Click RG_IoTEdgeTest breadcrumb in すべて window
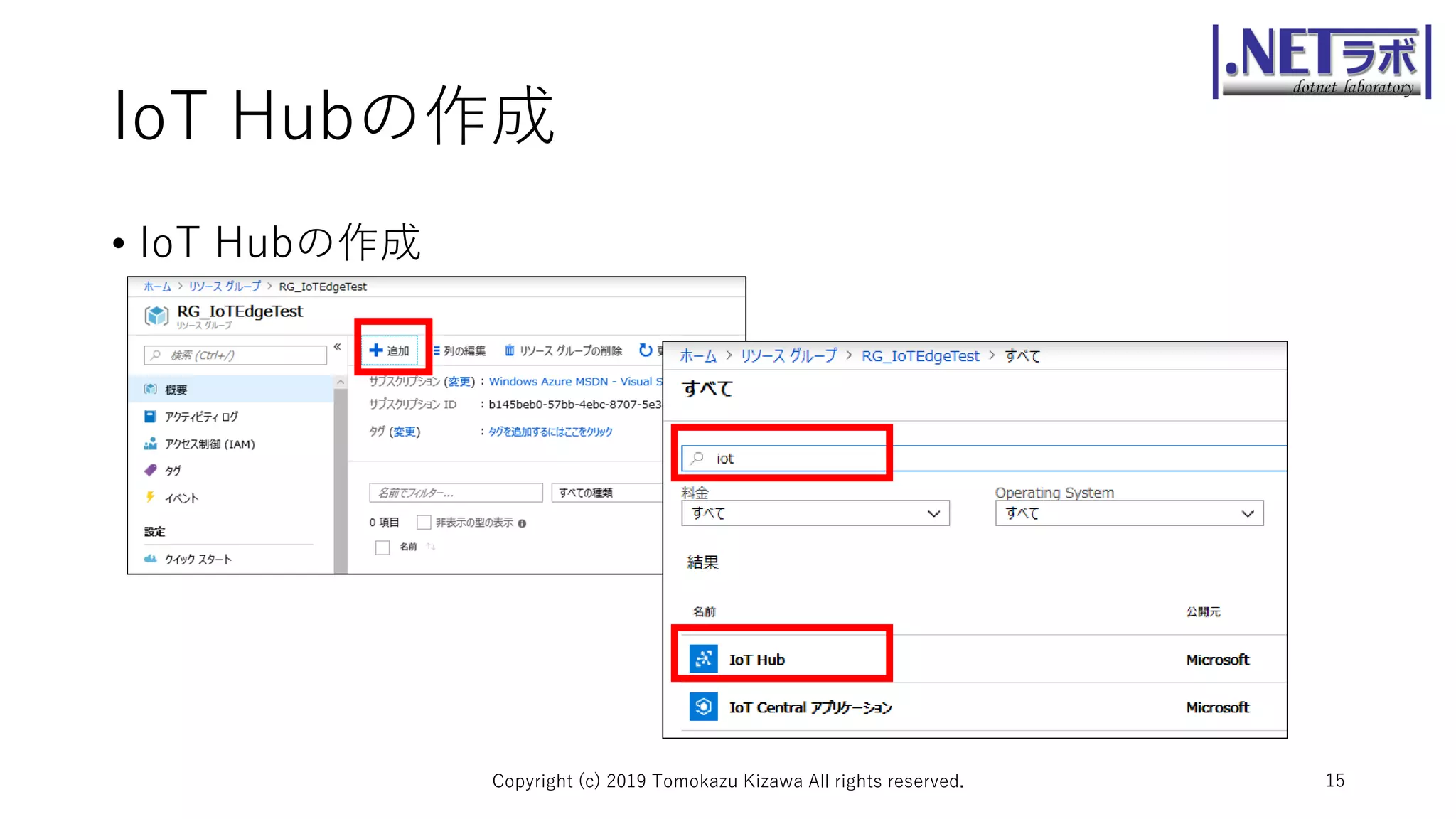The image size is (1456, 819). click(920, 355)
